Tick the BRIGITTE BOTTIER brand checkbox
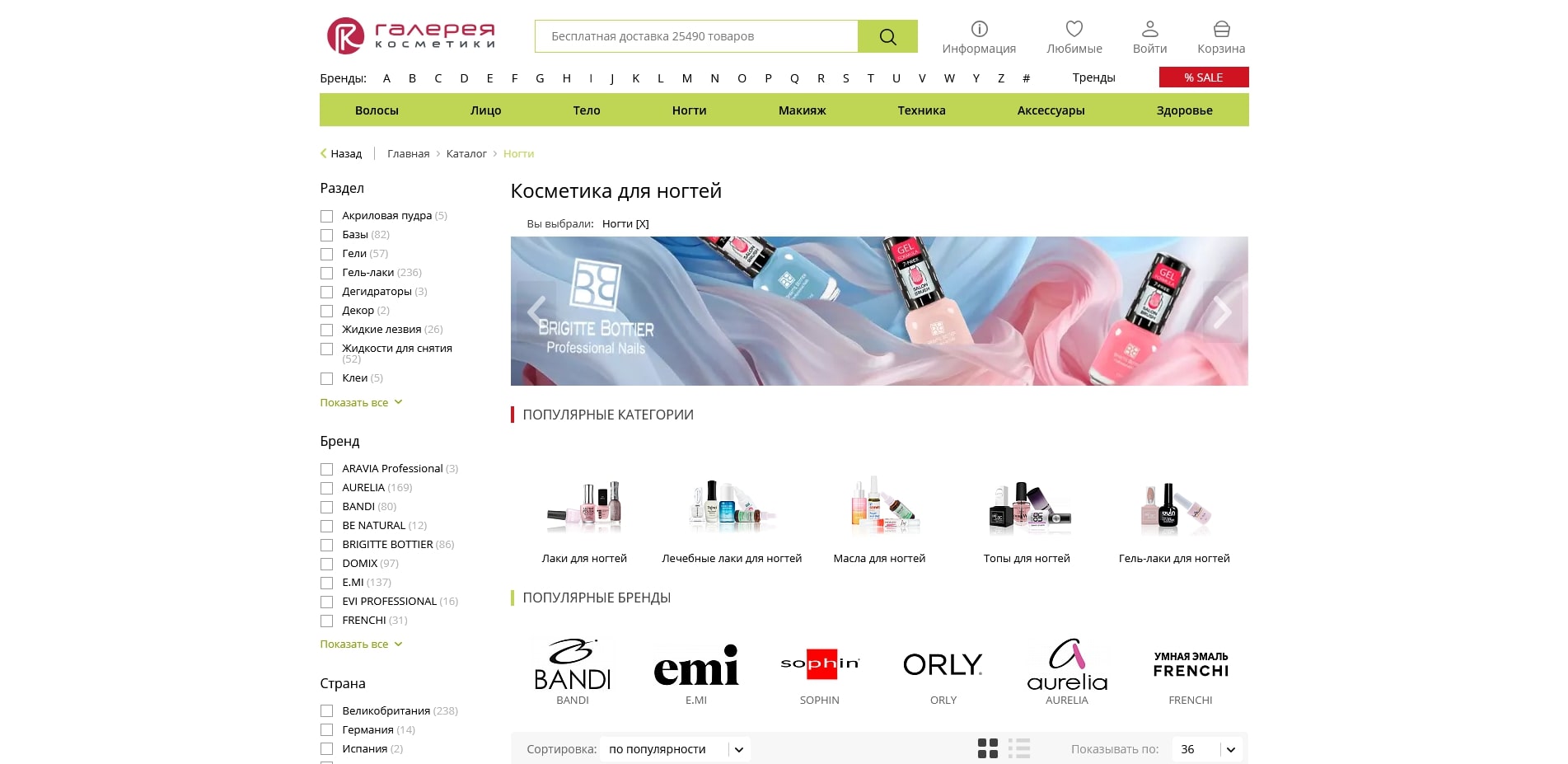Image resolution: width=1568 pixels, height=764 pixels. click(327, 545)
